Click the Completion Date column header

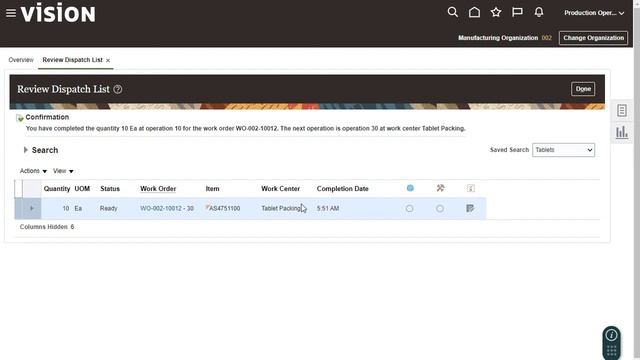(x=342, y=189)
